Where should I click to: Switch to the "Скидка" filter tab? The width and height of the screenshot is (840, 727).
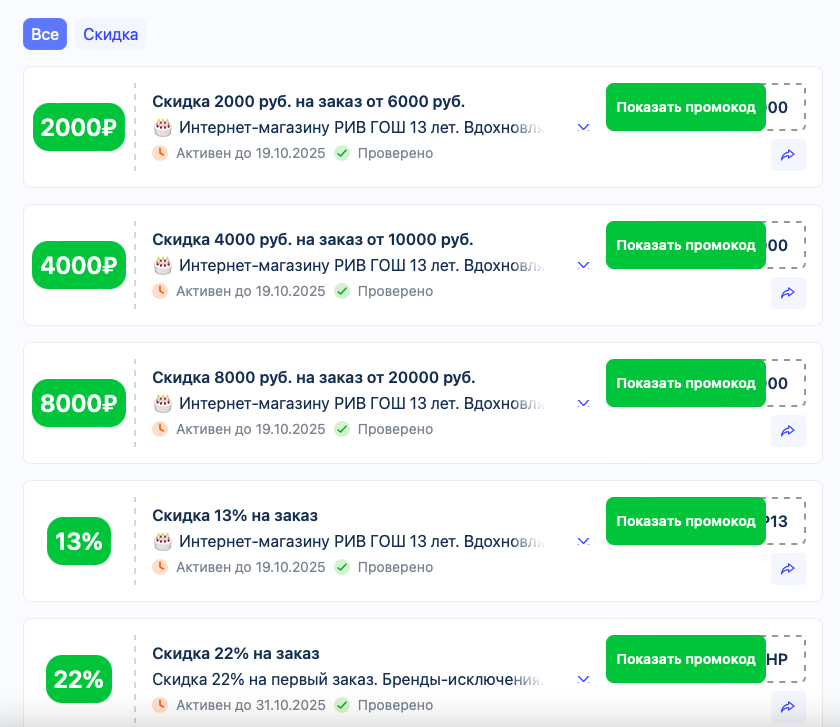tap(110, 34)
